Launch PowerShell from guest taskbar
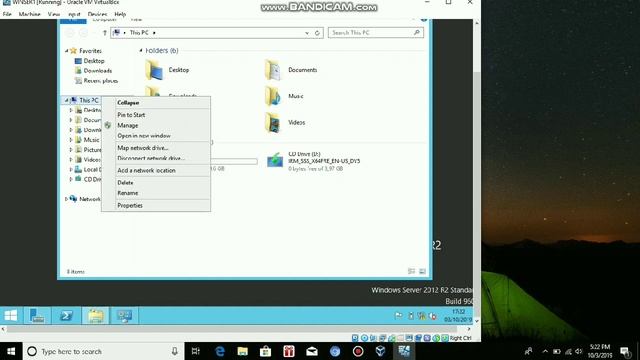Viewport: 640px width, 360px height. (66, 316)
